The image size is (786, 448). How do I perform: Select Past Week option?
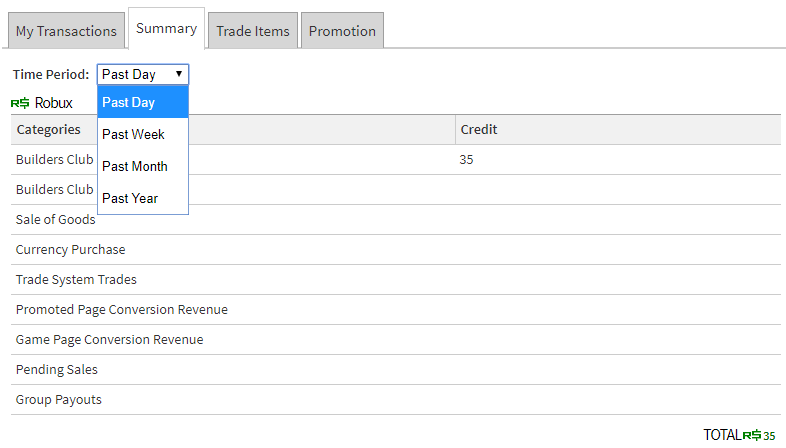click(x=143, y=134)
